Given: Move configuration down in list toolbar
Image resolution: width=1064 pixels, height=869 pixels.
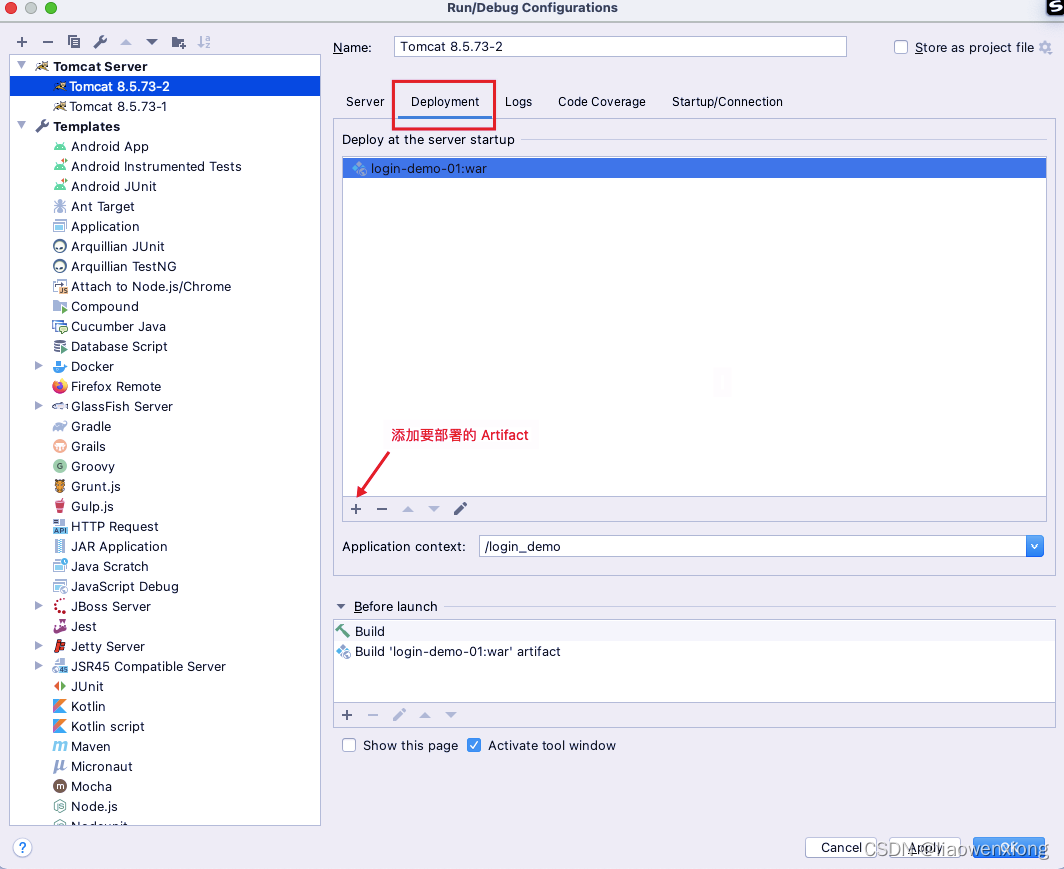Looking at the screenshot, I should coord(152,42).
